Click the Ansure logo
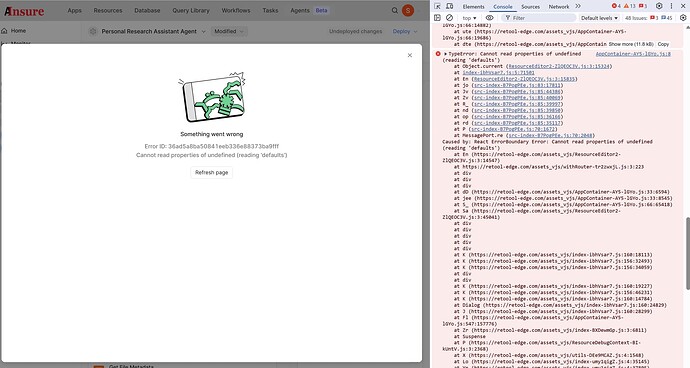The width and height of the screenshot is (690, 368). [x=24, y=11]
